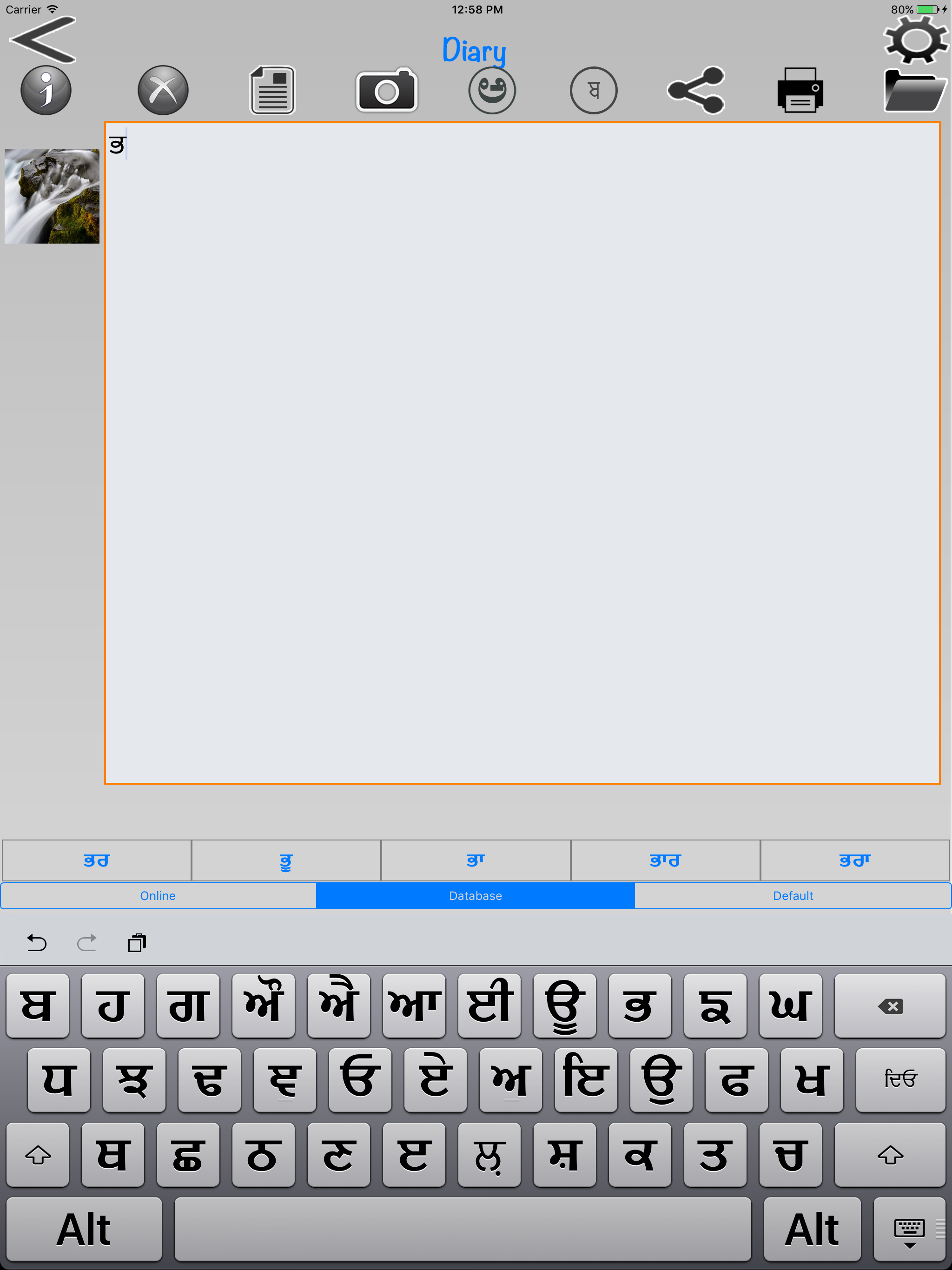
Task: Choose suggestion ਭਾ
Action: [x=476, y=860]
